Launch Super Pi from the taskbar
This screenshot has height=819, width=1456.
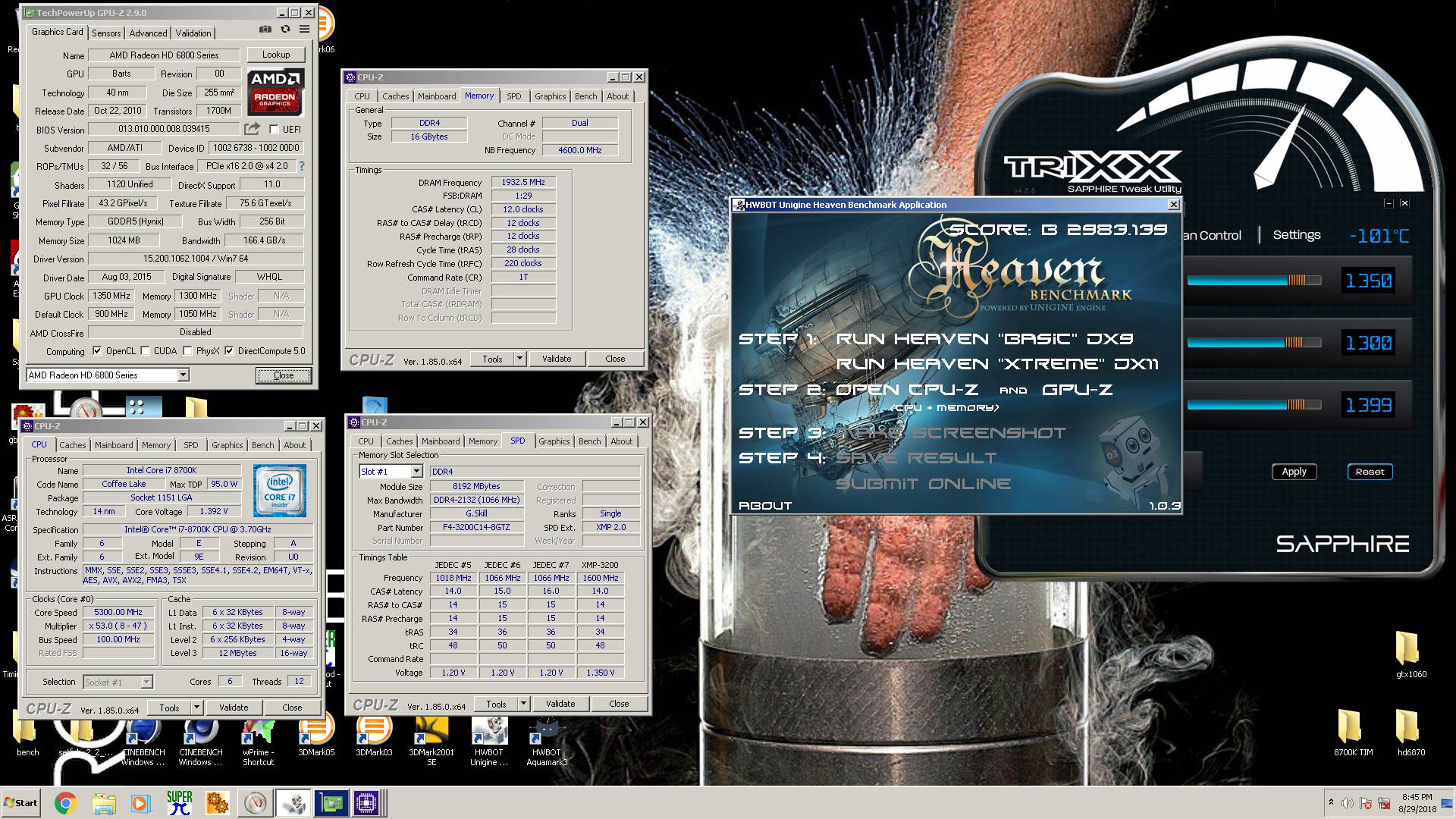(x=180, y=803)
